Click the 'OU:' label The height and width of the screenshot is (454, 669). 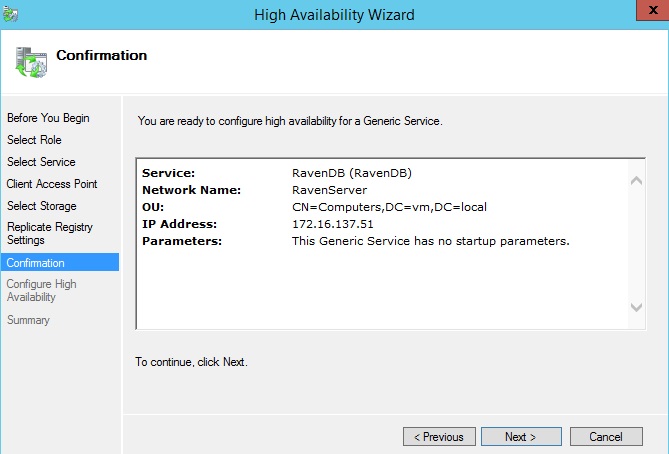point(153,207)
